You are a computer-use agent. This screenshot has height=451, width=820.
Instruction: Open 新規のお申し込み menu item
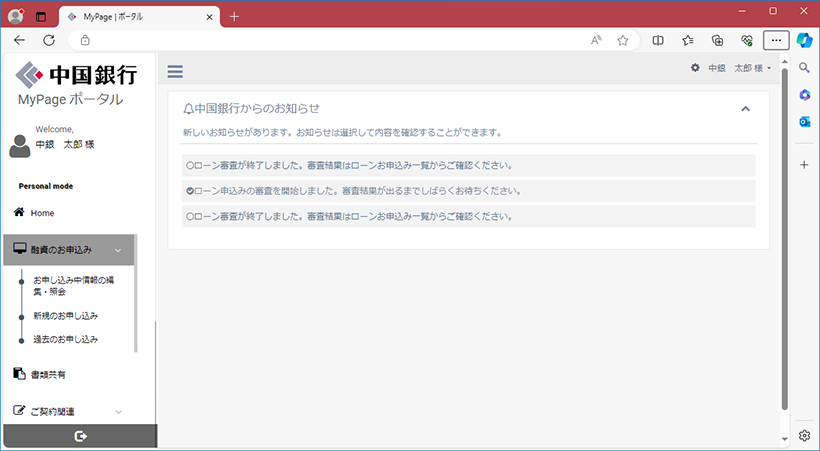[x=65, y=316]
